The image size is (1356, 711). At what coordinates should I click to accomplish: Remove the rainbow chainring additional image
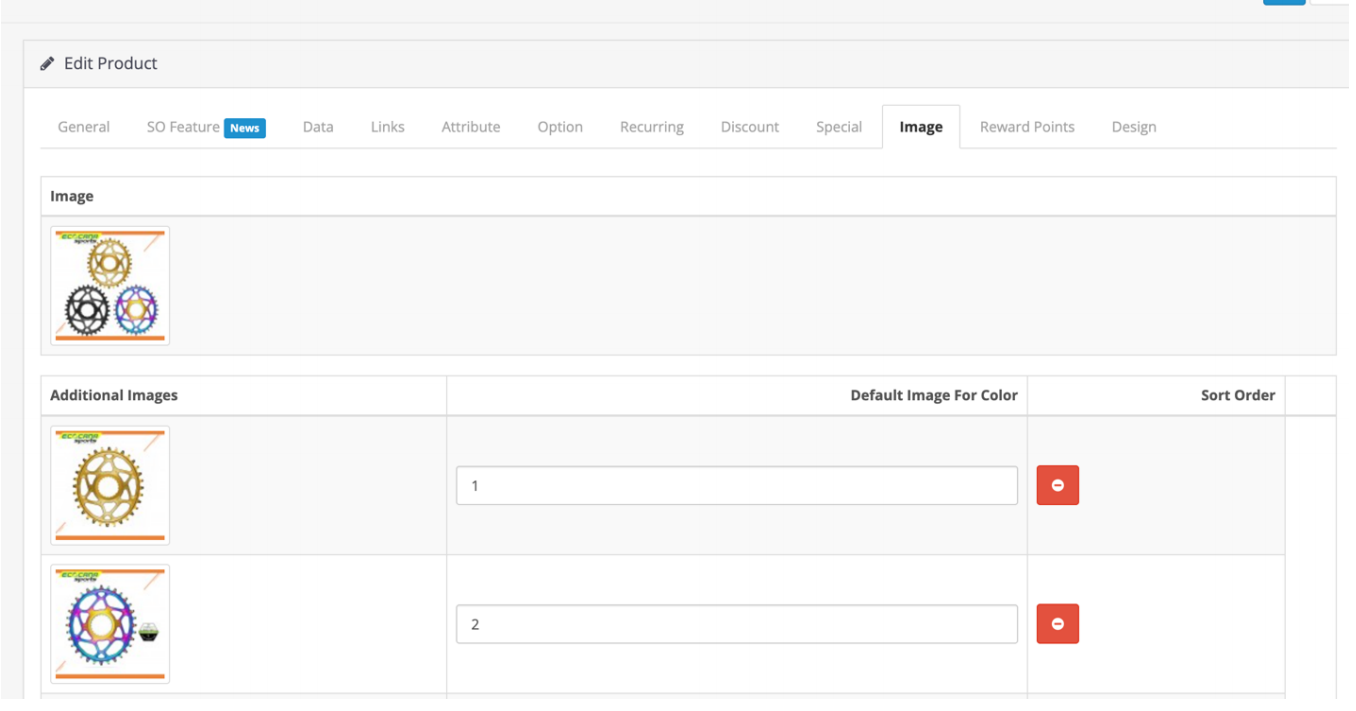click(x=1057, y=624)
